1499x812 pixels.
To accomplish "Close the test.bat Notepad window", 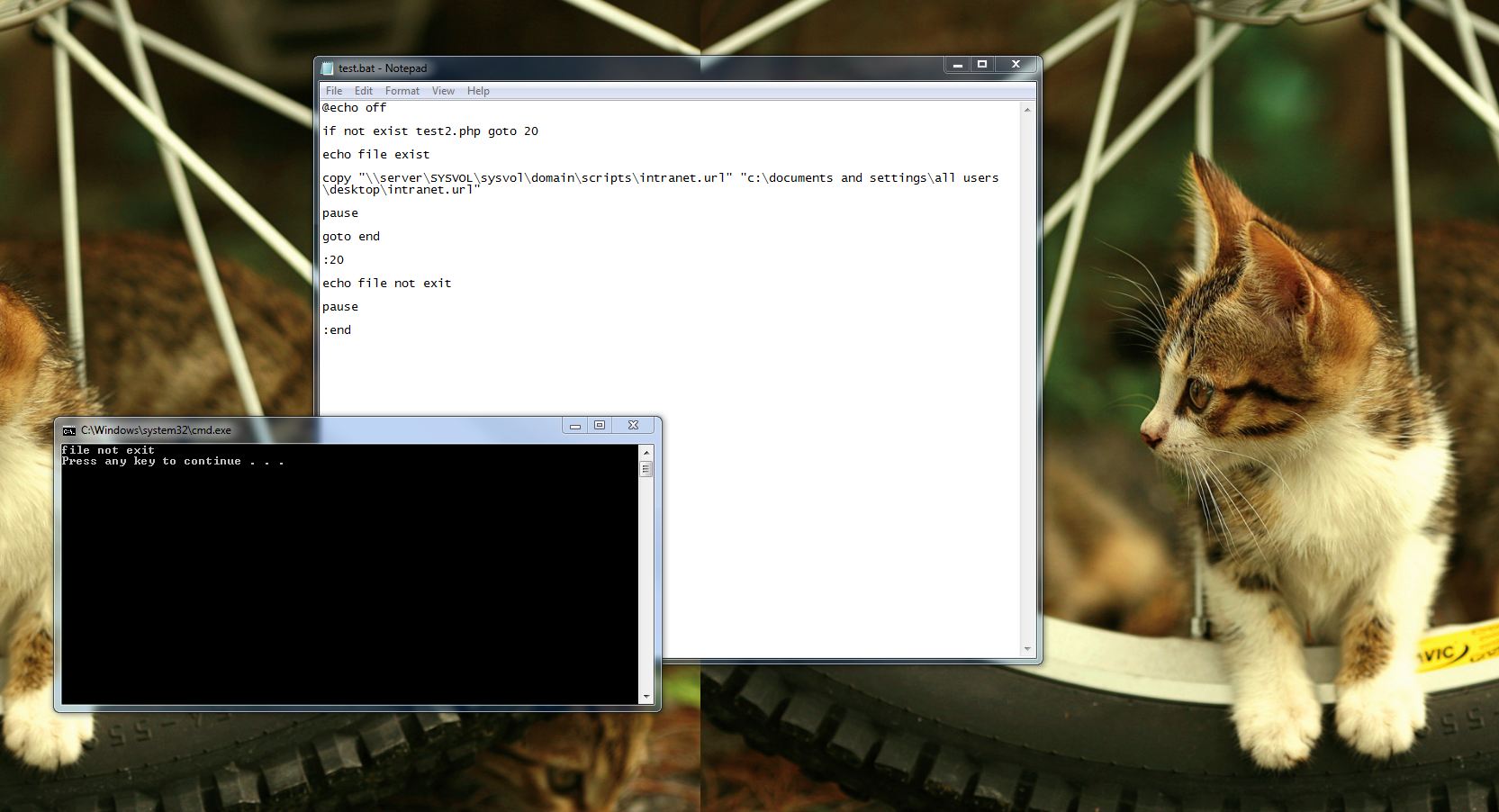I will [x=1016, y=65].
